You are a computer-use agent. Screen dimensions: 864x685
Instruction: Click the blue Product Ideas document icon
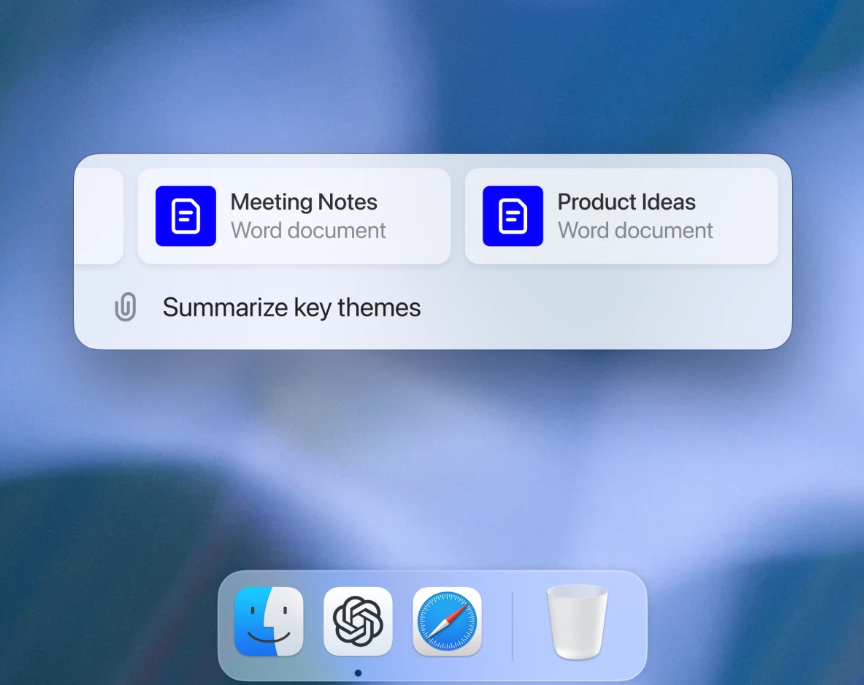(513, 216)
